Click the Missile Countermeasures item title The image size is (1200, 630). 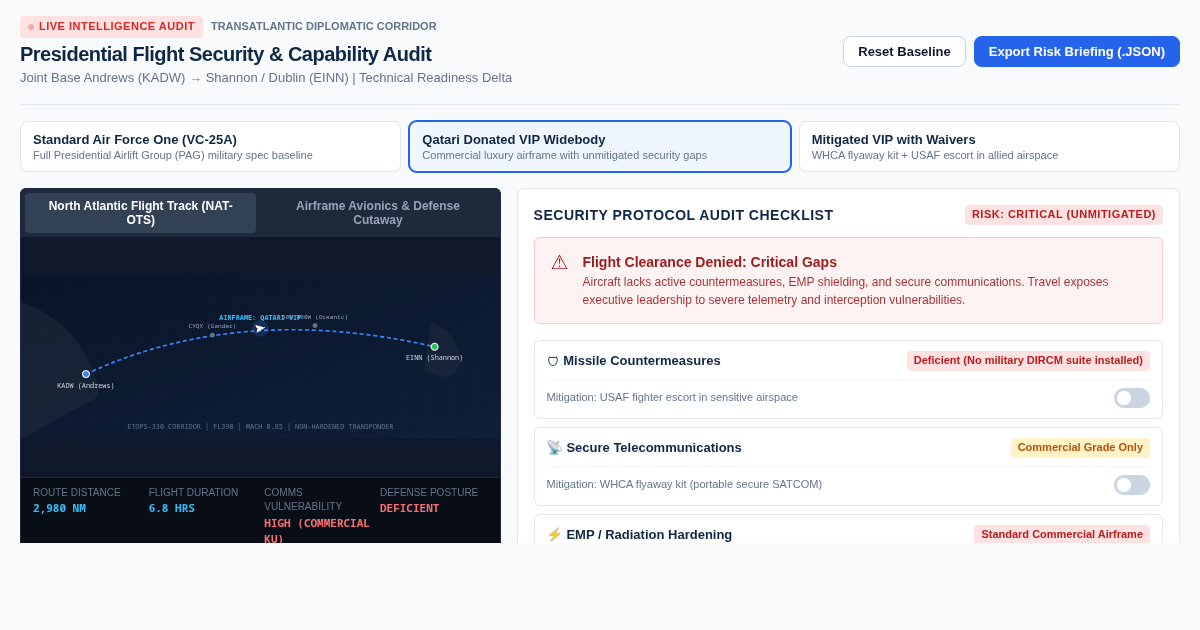coord(642,361)
